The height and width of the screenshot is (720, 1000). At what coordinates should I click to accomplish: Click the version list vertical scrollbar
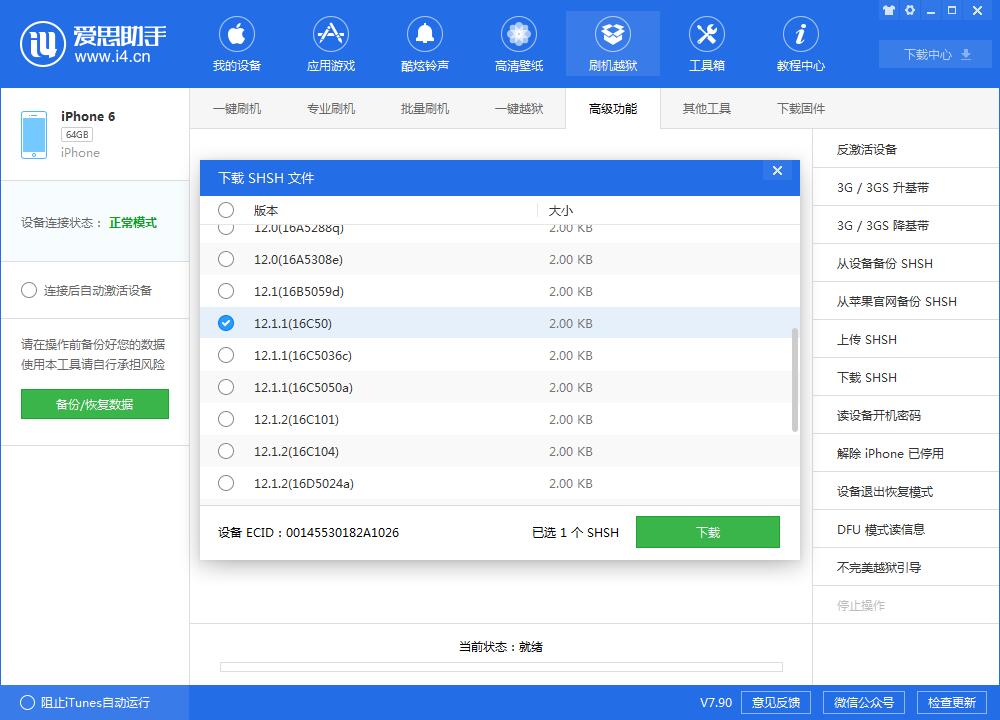pos(795,380)
